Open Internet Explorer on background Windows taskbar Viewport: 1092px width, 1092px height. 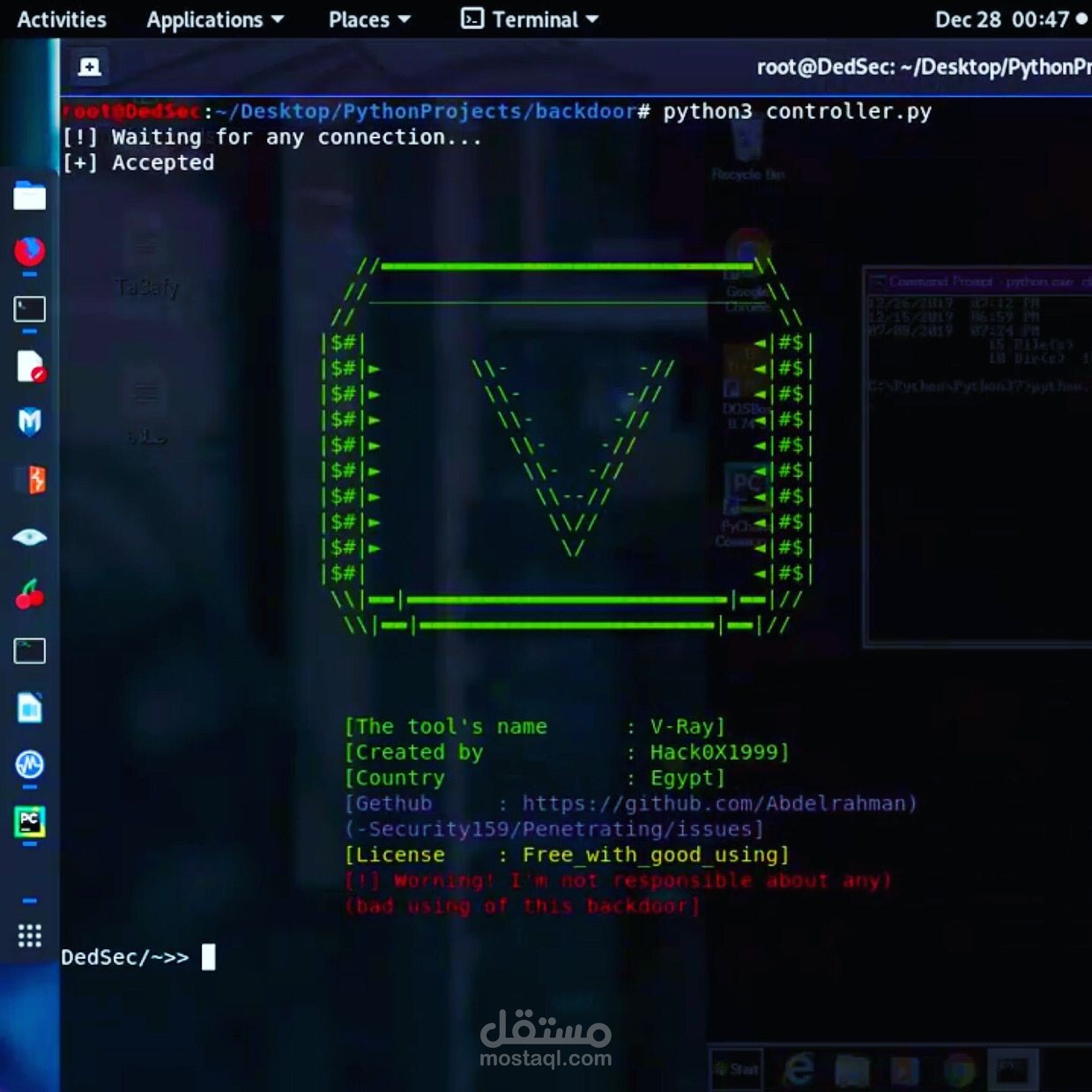[x=799, y=1070]
